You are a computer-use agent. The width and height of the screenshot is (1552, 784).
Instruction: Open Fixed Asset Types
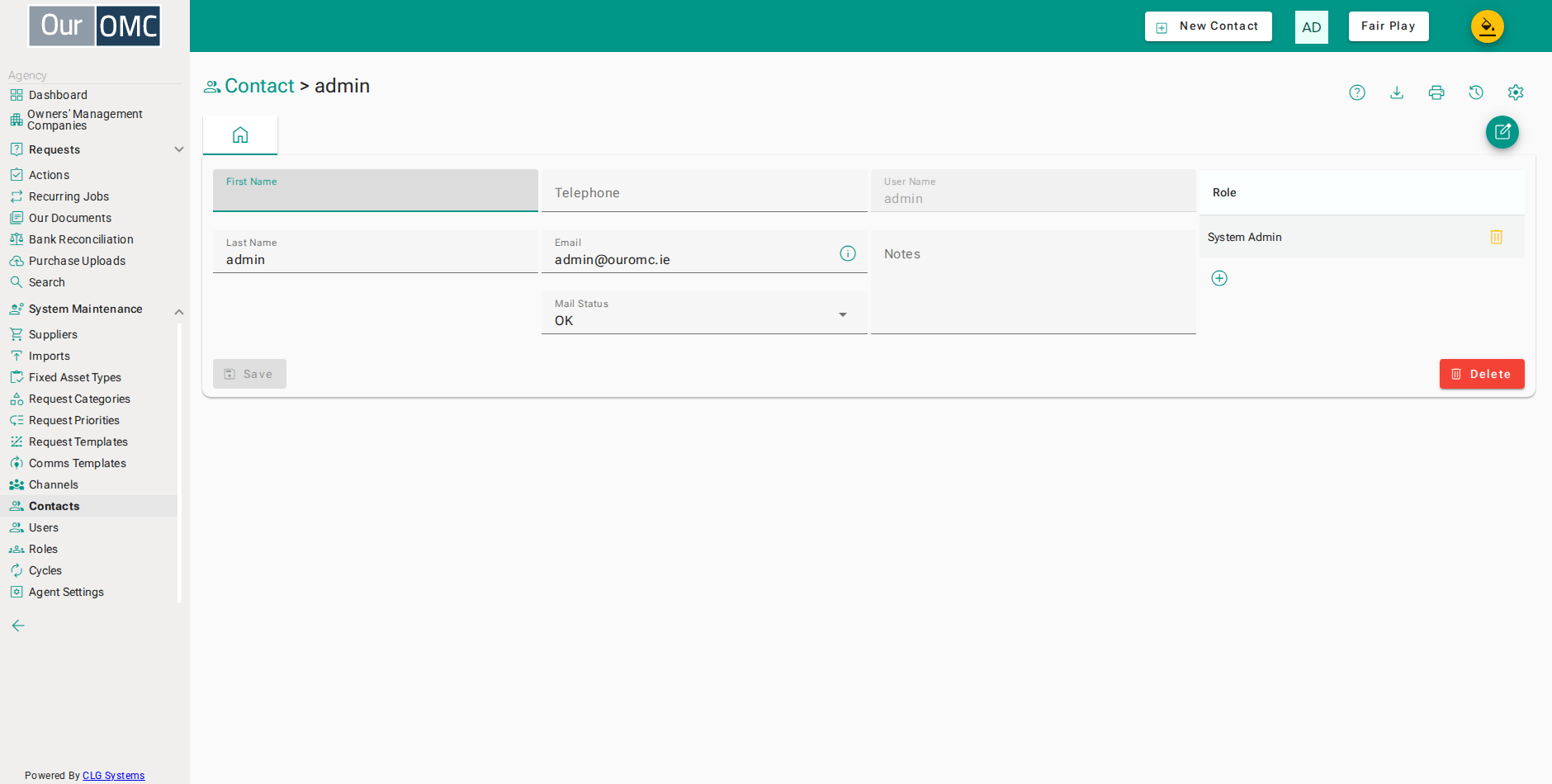75,377
